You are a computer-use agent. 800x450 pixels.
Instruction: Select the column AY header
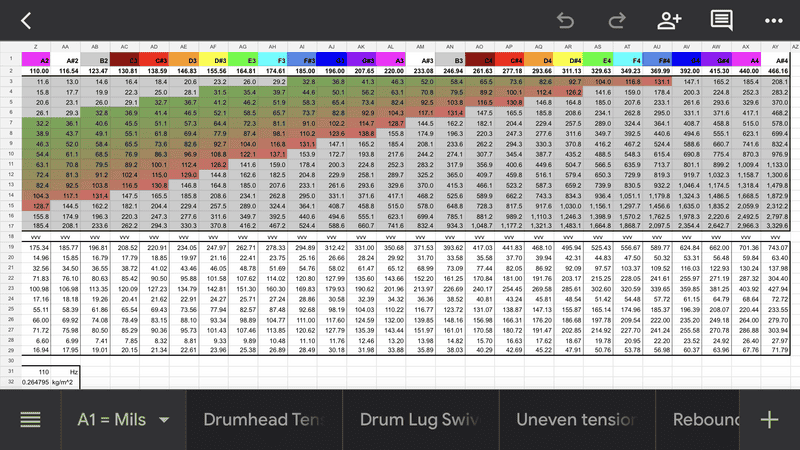[x=777, y=46]
